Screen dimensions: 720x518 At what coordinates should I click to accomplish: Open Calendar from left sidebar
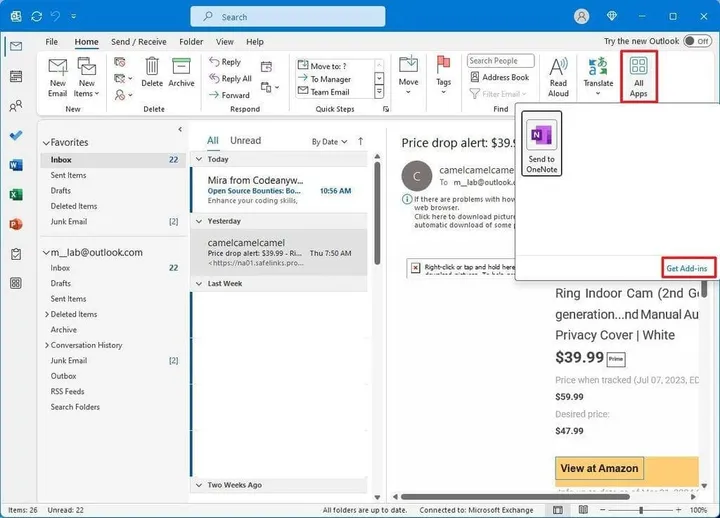[x=16, y=76]
